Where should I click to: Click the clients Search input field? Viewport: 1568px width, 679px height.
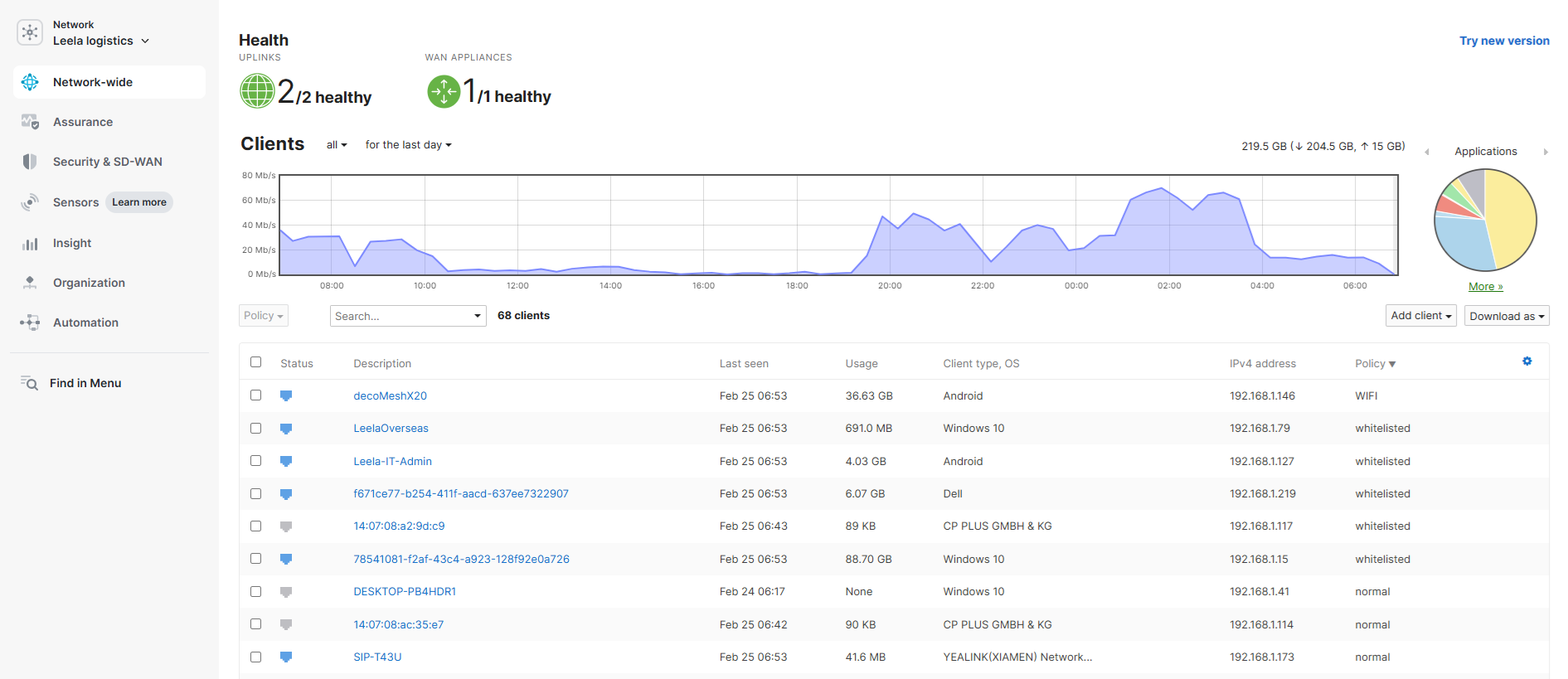pos(400,316)
